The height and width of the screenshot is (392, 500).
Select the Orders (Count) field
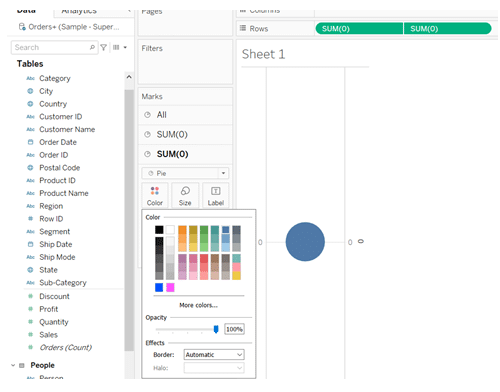[x=65, y=347]
